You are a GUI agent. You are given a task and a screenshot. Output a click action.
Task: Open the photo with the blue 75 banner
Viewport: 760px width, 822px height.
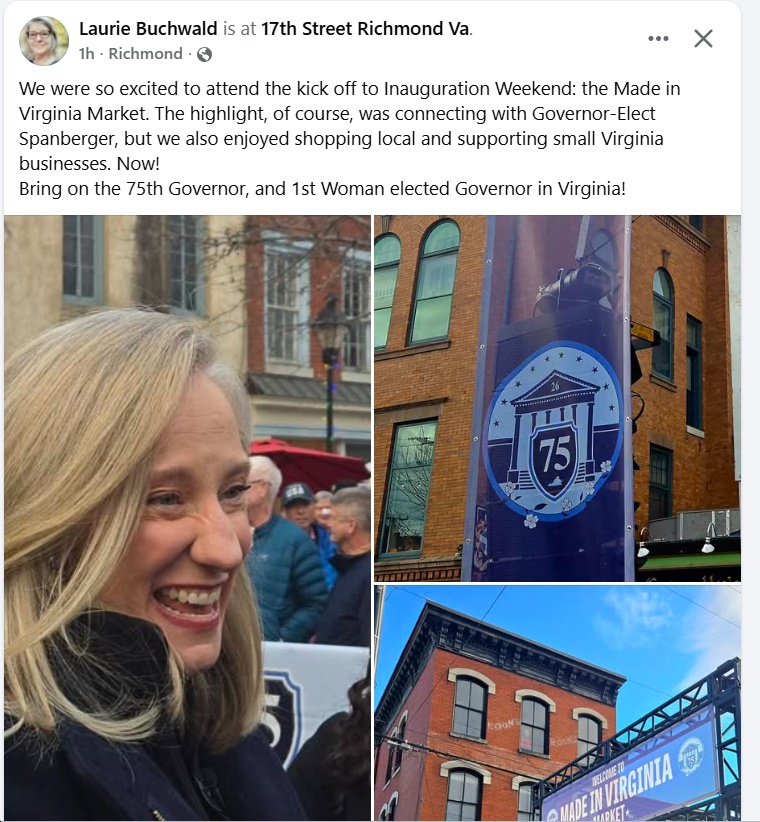pos(557,398)
